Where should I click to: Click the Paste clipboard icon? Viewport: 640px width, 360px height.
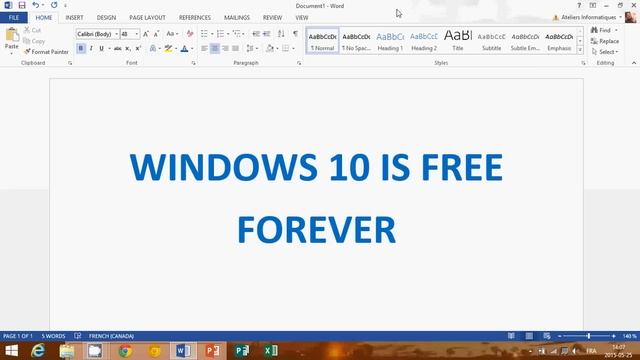click(x=12, y=35)
